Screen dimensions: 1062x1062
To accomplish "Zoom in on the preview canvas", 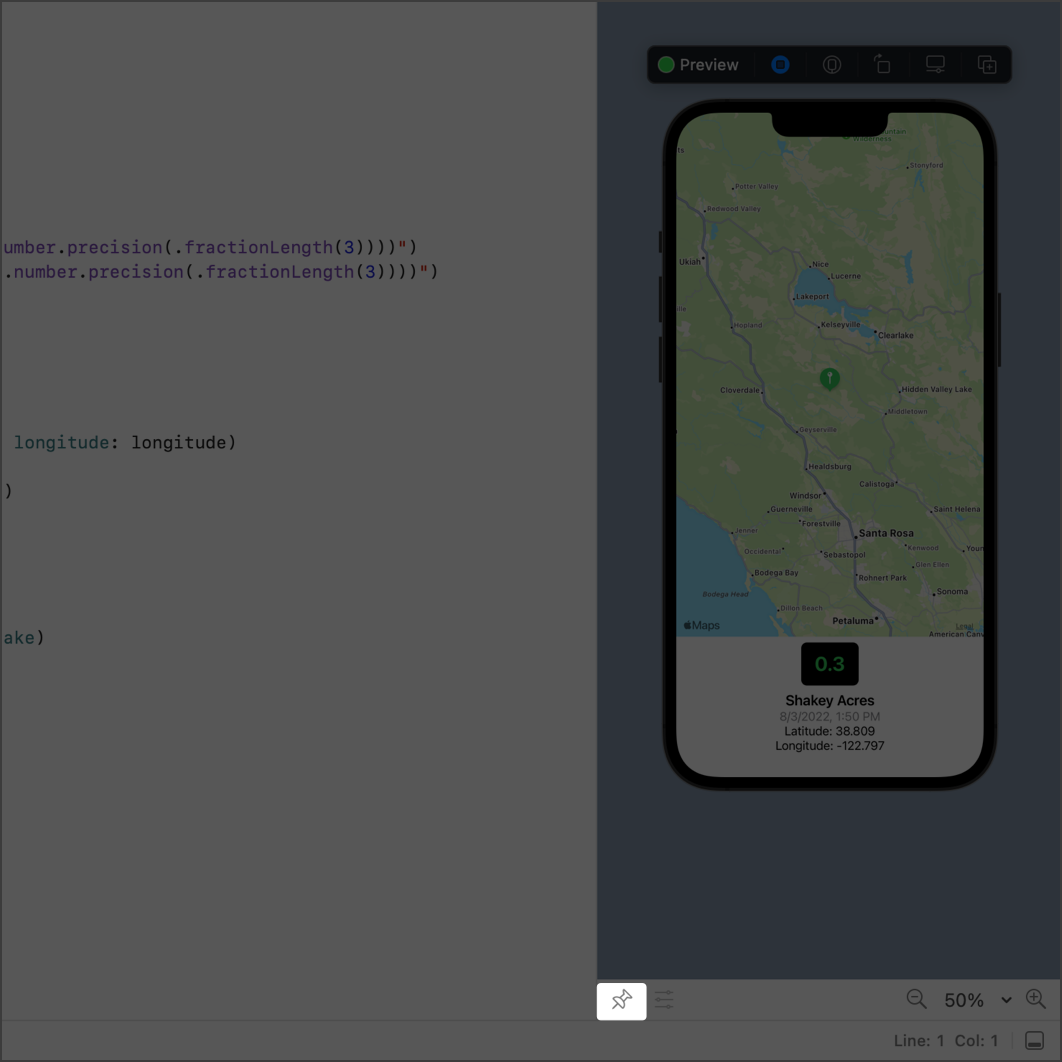I will 1036,998.
